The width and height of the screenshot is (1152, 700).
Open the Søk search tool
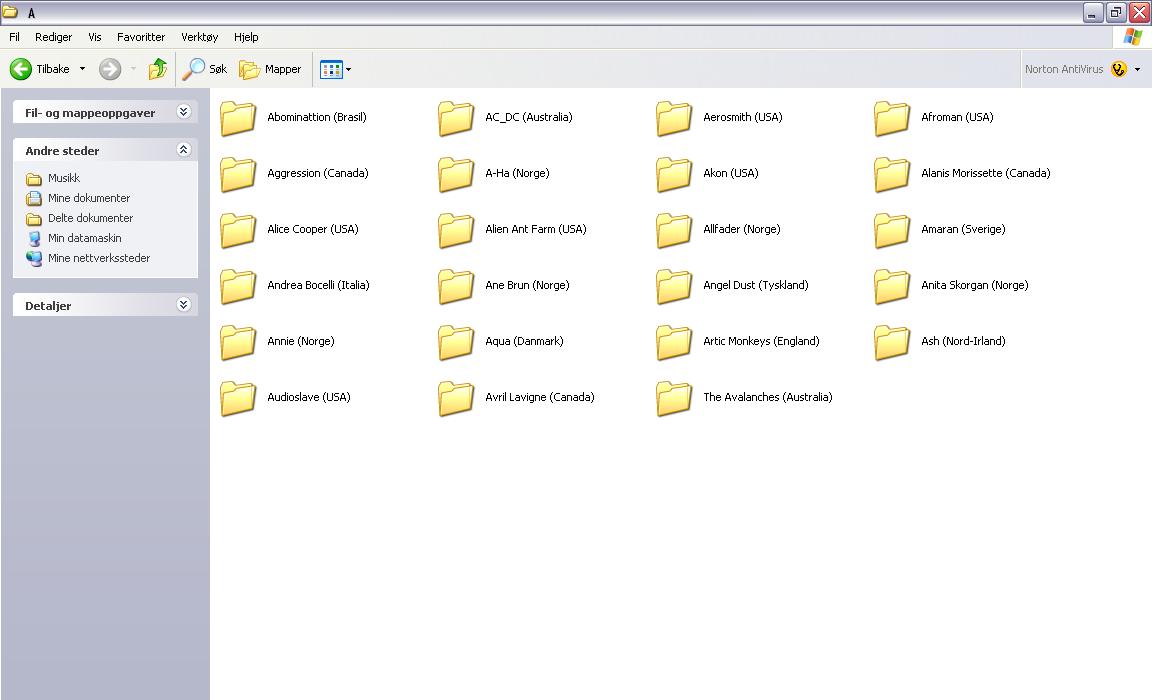205,69
